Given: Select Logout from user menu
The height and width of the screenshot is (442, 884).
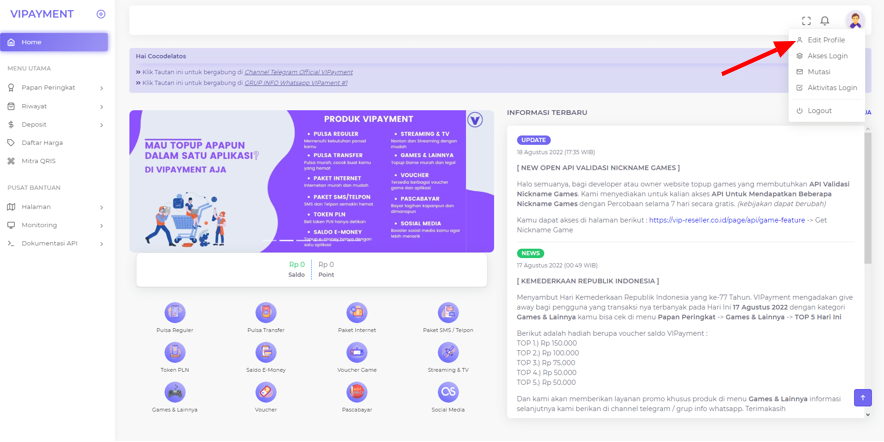Looking at the screenshot, I should point(826,110).
